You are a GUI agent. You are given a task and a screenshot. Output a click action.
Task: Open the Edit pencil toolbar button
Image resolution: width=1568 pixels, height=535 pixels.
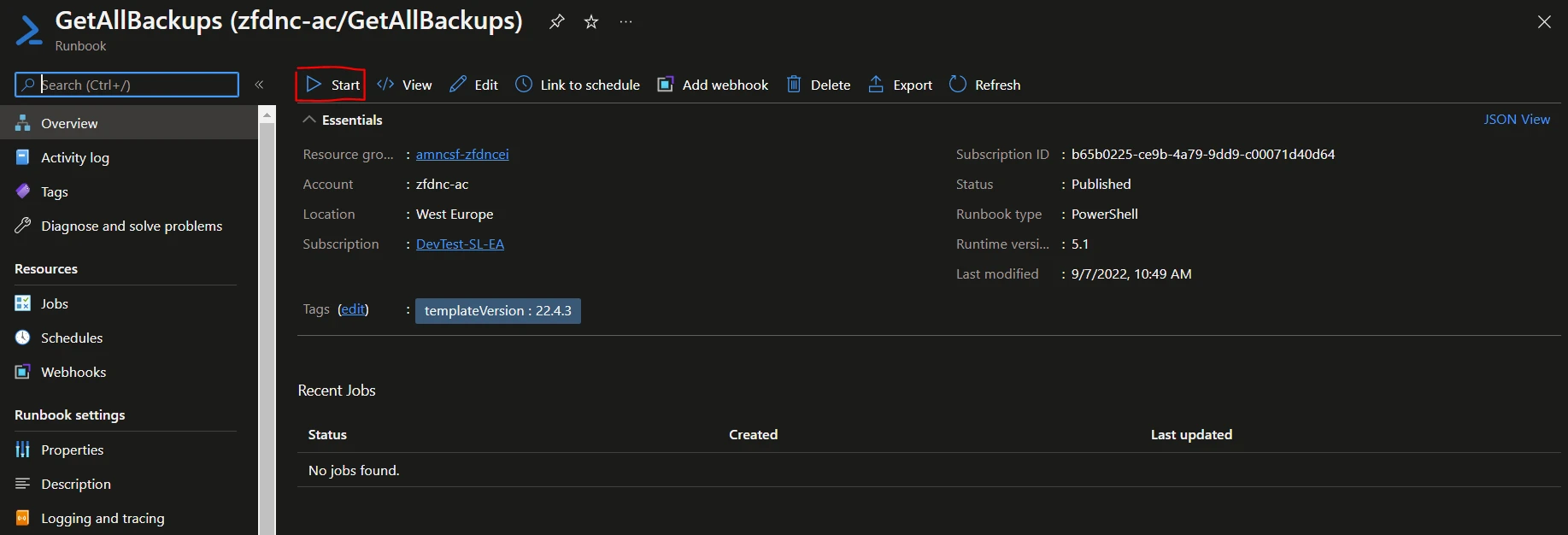tap(474, 85)
